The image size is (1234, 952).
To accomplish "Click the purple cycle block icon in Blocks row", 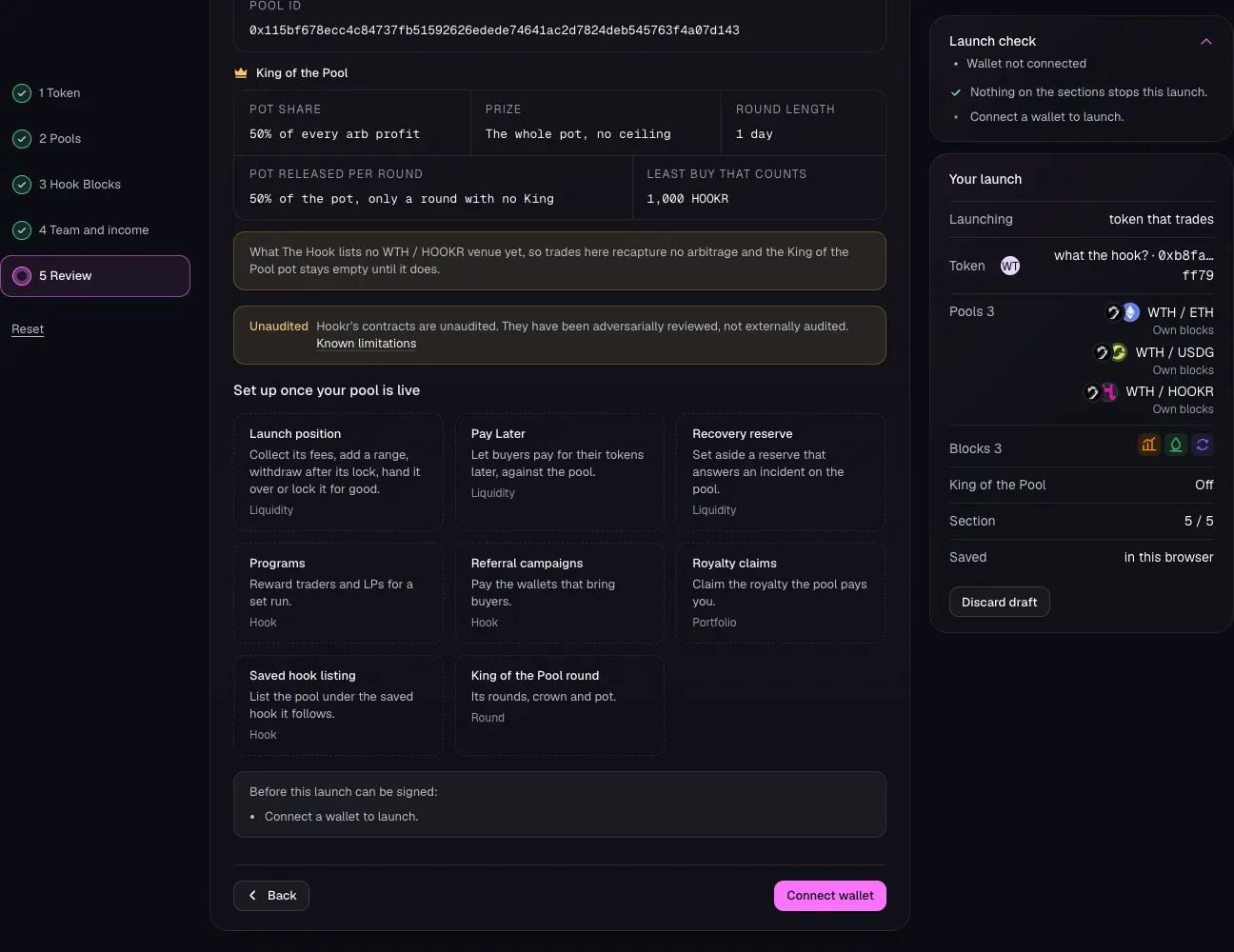I will coord(1203,445).
